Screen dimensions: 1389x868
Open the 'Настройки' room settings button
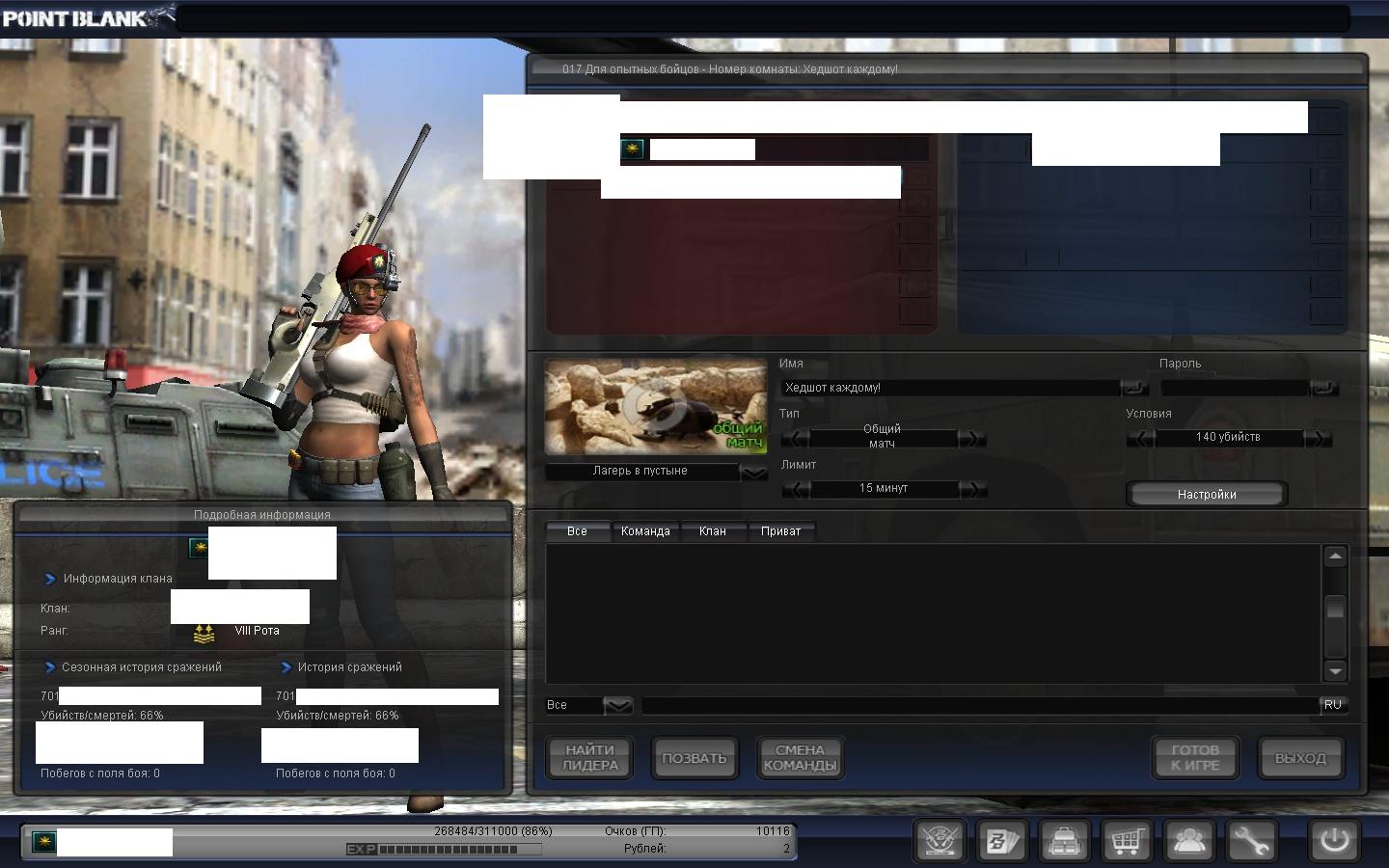click(x=1206, y=495)
